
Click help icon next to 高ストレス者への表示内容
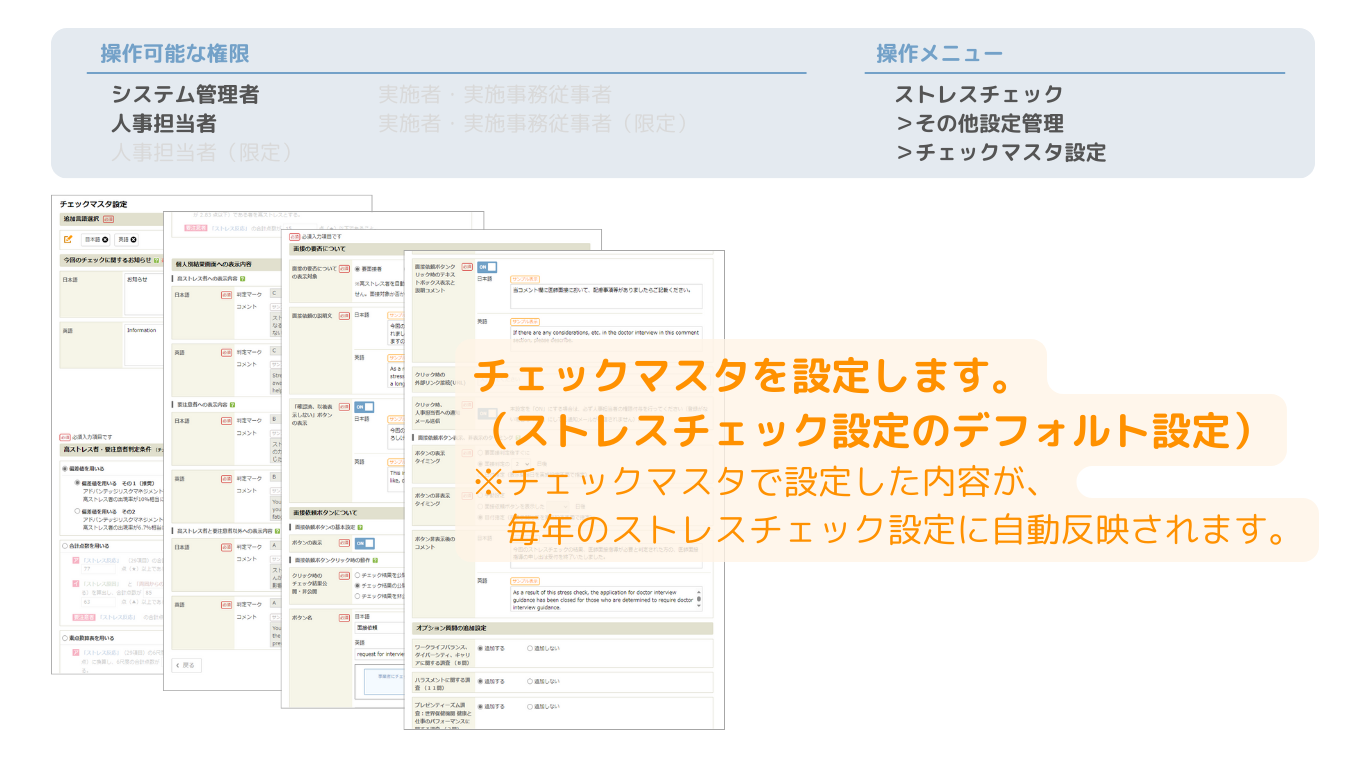click(242, 278)
